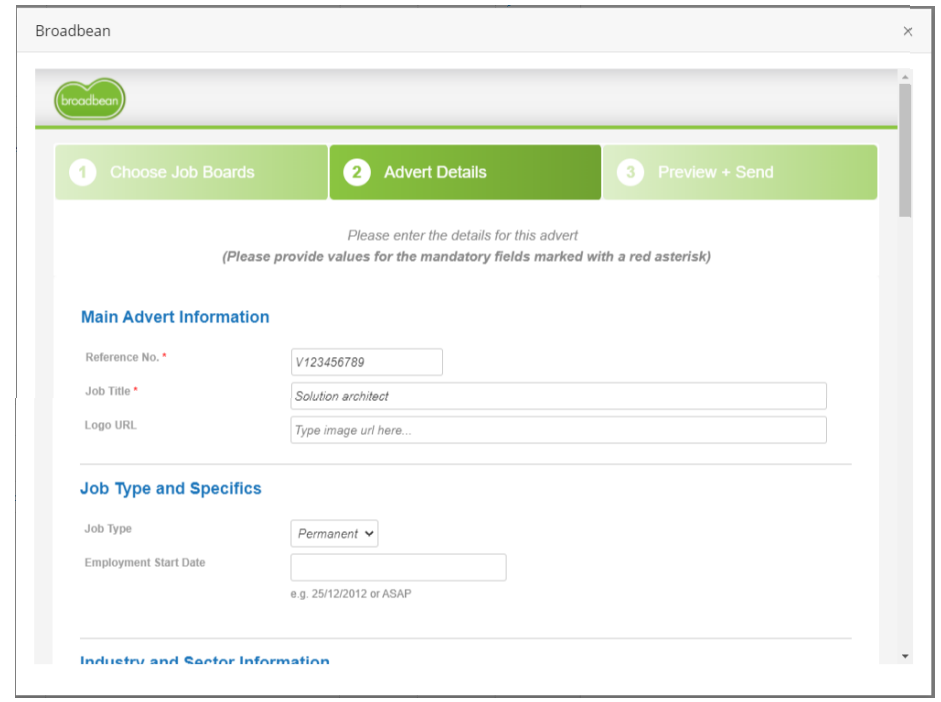Click the Employment Start Date label

[145, 563]
